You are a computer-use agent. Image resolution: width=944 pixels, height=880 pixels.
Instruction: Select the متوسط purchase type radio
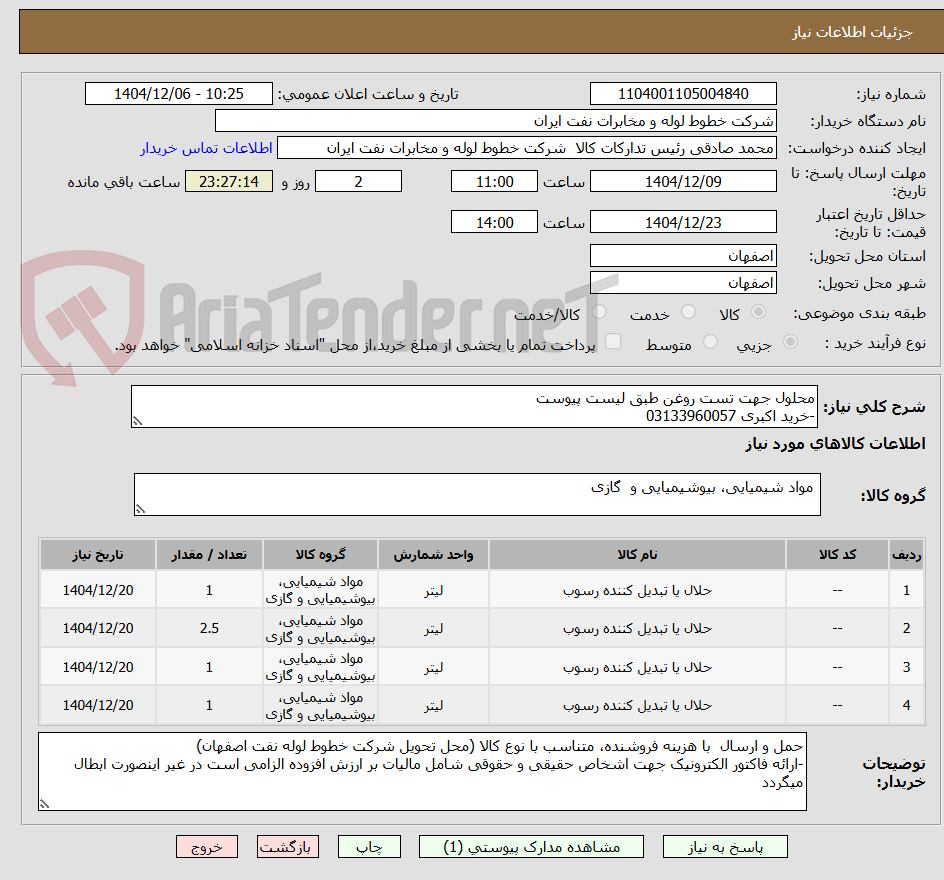coord(710,342)
